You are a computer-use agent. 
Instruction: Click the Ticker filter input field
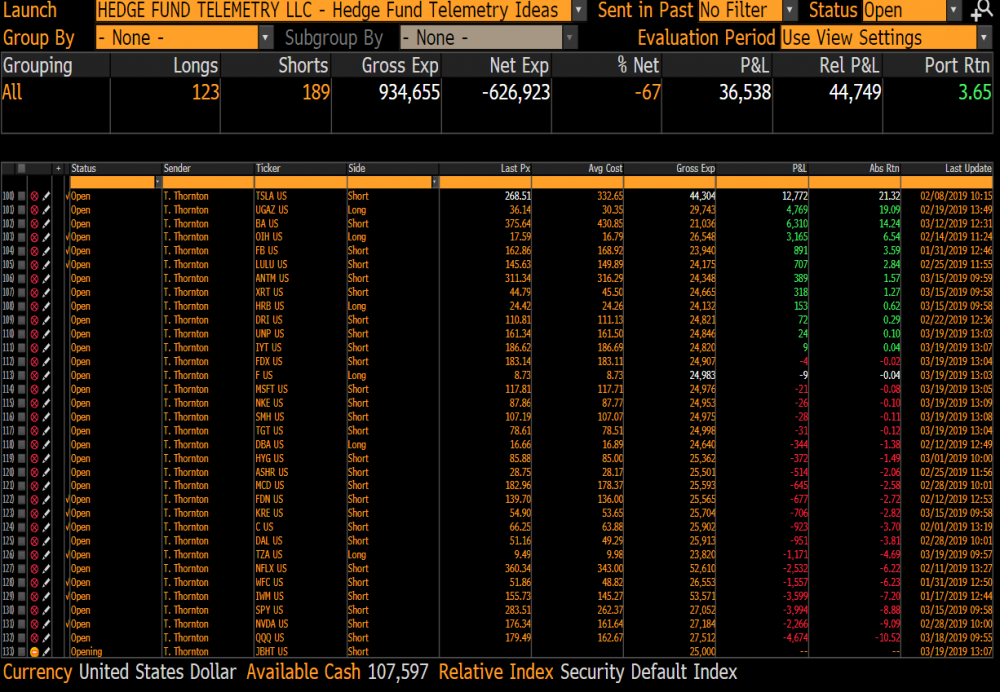pyautogui.click(x=300, y=182)
